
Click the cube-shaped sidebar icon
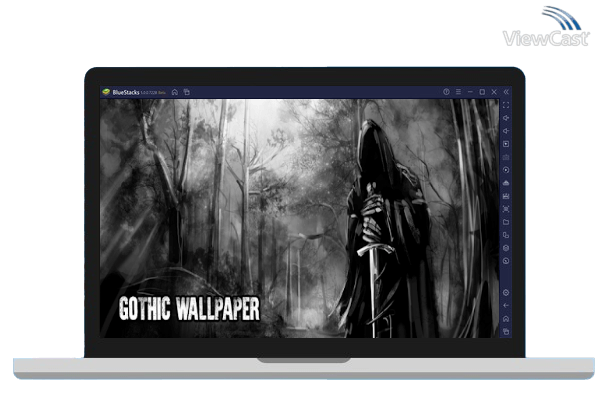point(506,248)
